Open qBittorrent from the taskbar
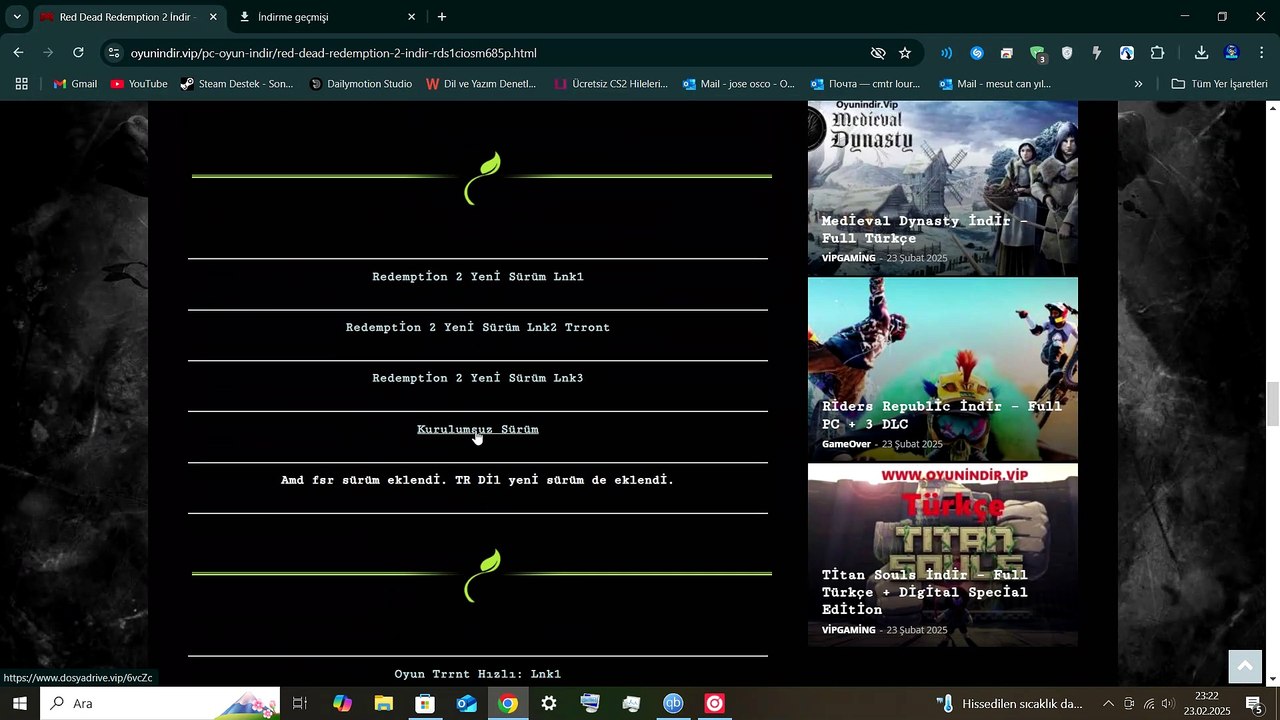Viewport: 1280px width, 720px height. coord(673,704)
